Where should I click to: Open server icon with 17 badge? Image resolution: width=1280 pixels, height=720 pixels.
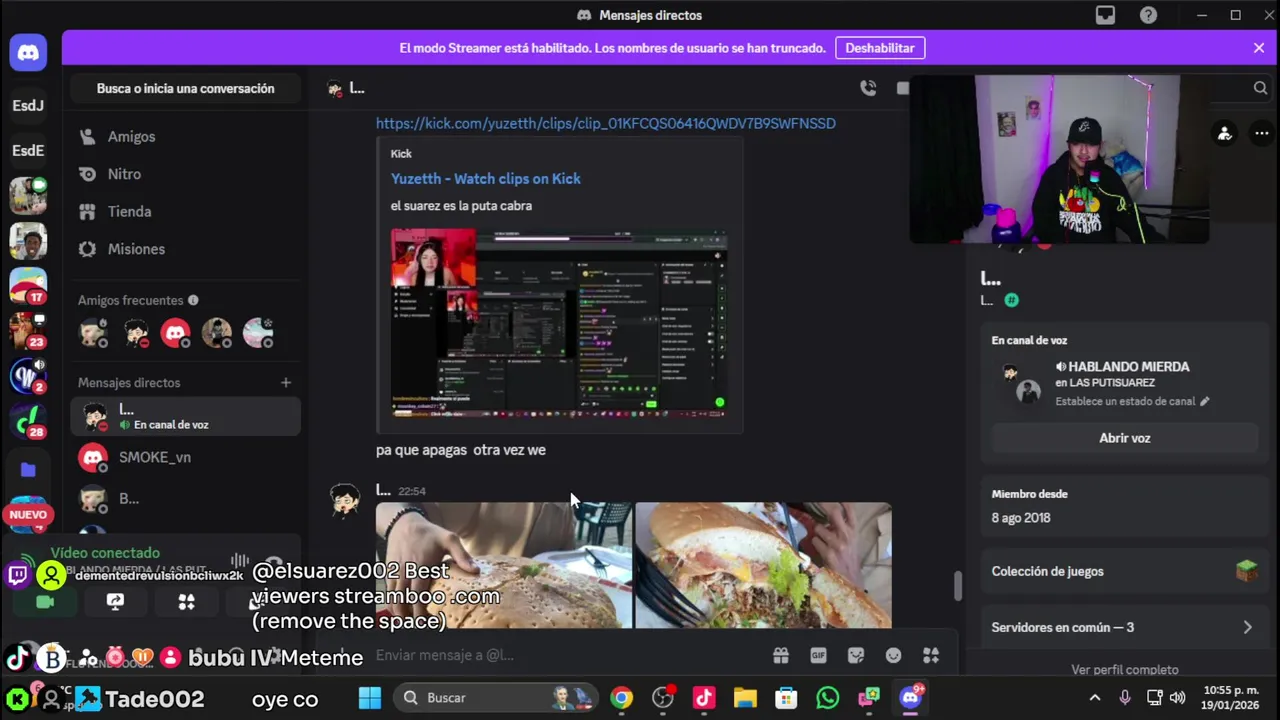tap(28, 286)
